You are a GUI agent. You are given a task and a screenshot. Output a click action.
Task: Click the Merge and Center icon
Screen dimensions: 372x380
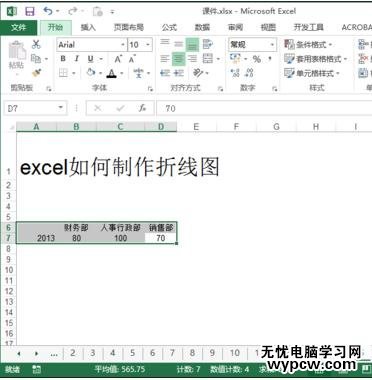208,59
